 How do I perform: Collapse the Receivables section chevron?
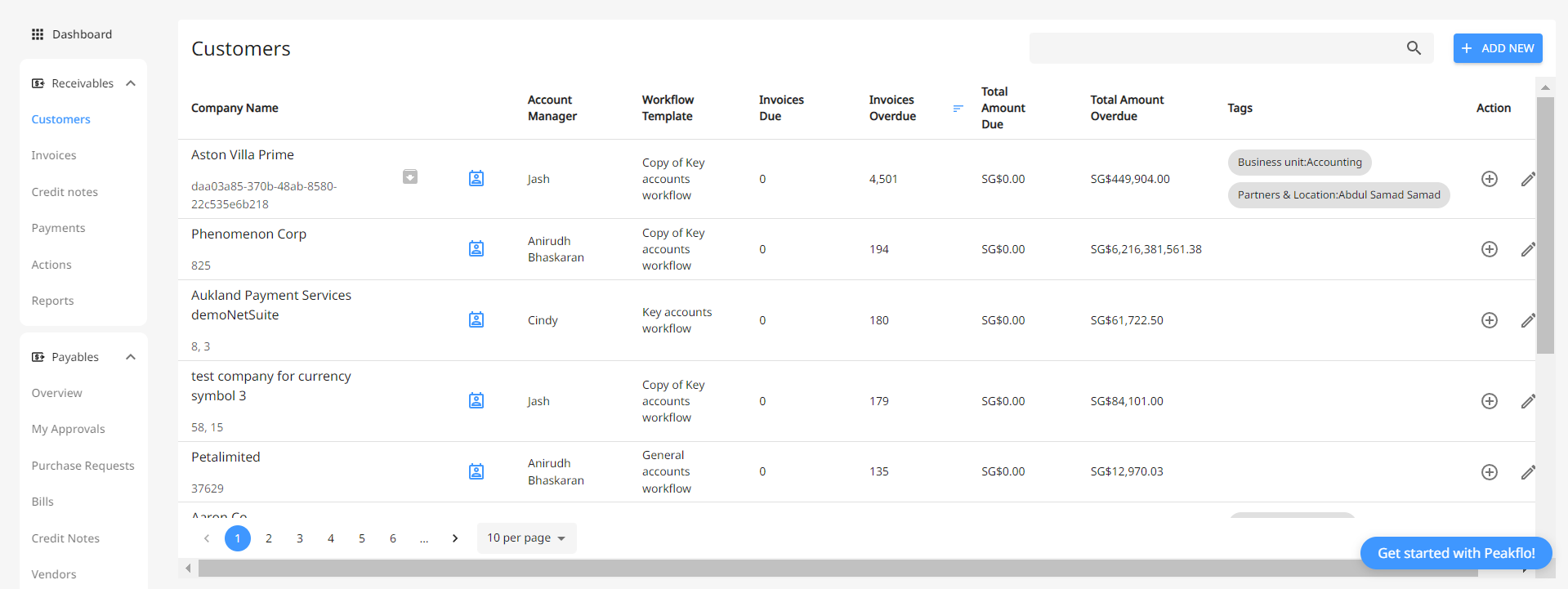(131, 83)
